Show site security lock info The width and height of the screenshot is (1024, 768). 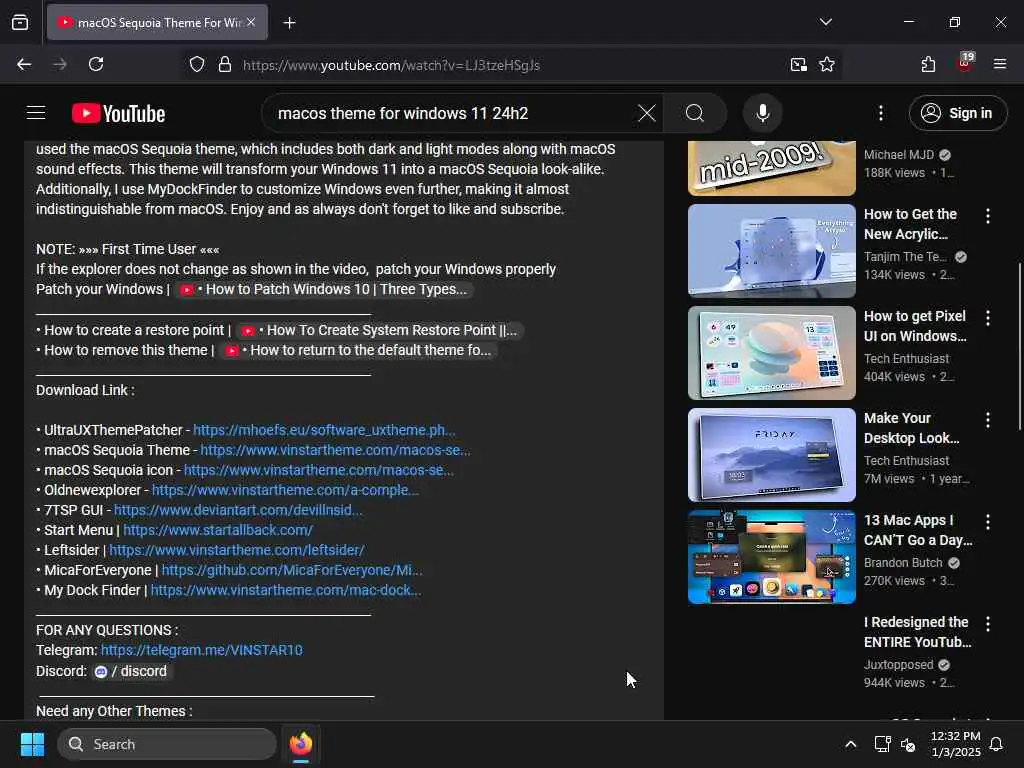coord(225,64)
